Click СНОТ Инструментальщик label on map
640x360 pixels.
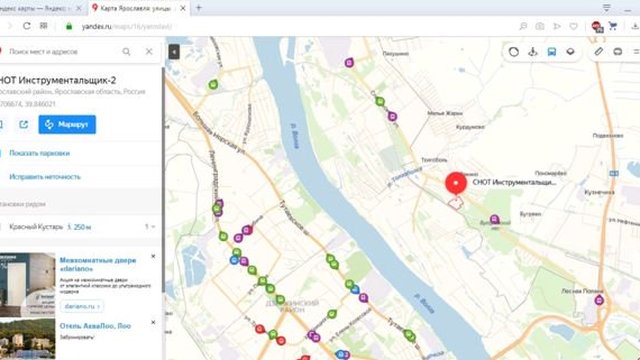point(514,182)
